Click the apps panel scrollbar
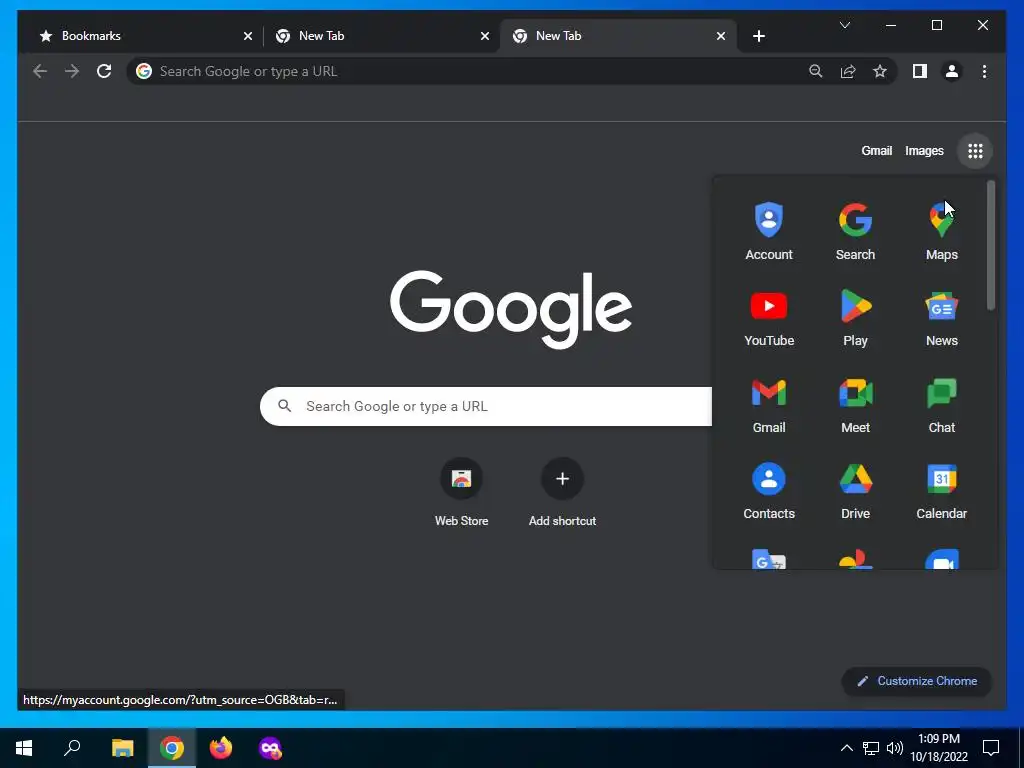1024x768 pixels. (991, 245)
